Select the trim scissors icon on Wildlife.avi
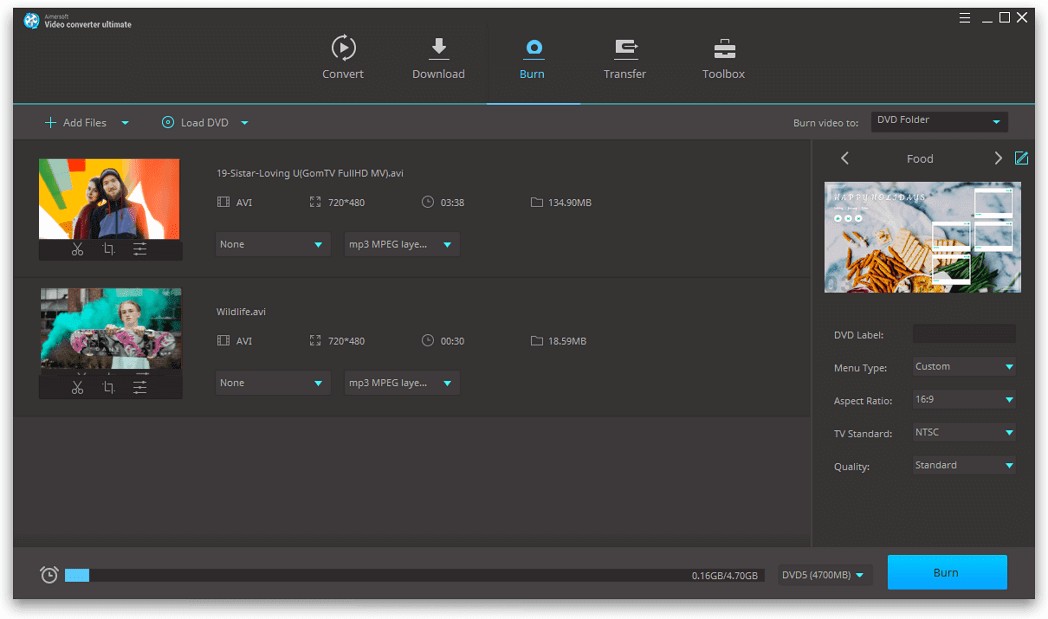The width and height of the screenshot is (1048, 619). coord(77,387)
